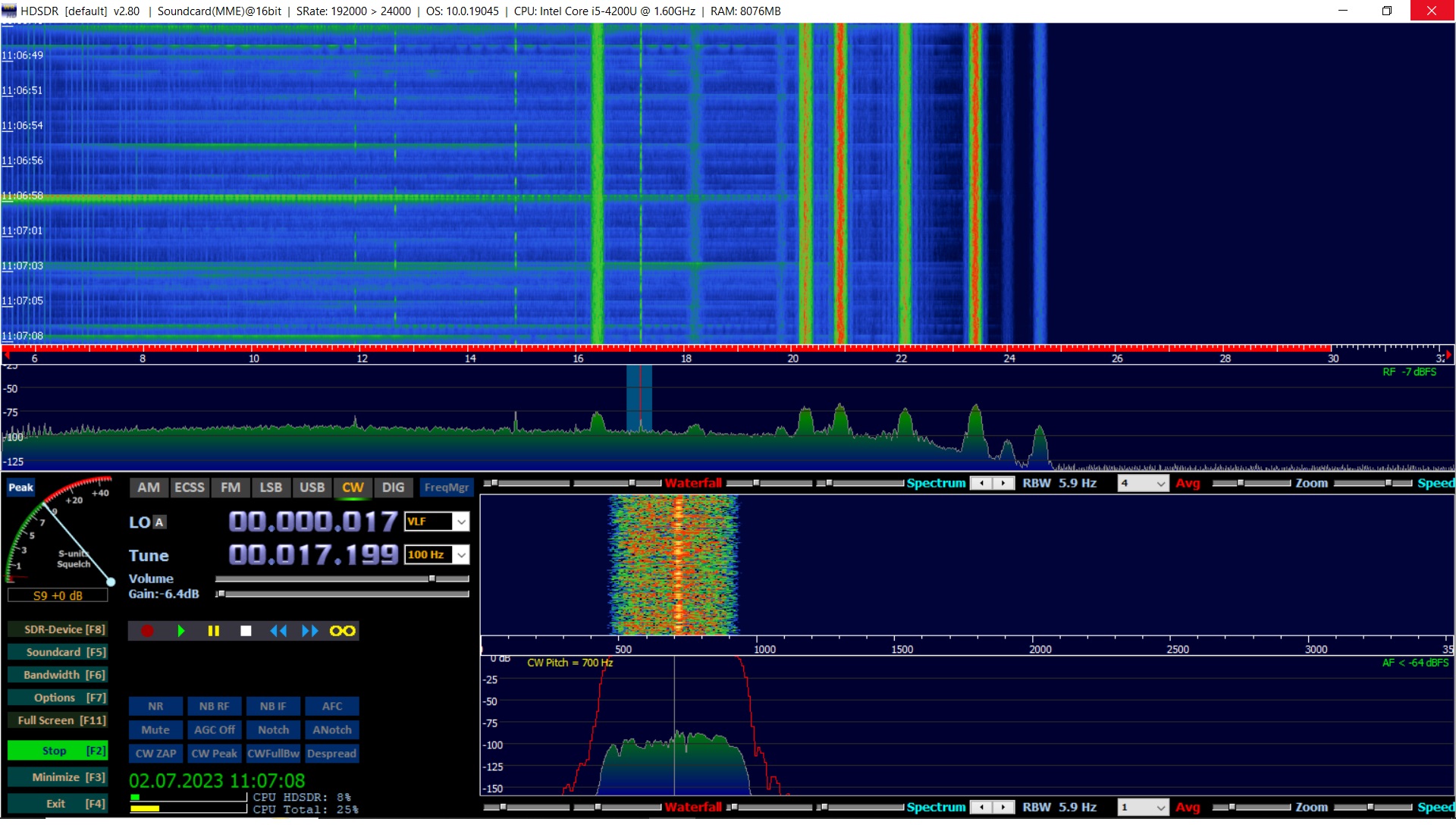The width and height of the screenshot is (1456, 825).
Task: Click the blue fast-forward arrows
Action: point(309,631)
